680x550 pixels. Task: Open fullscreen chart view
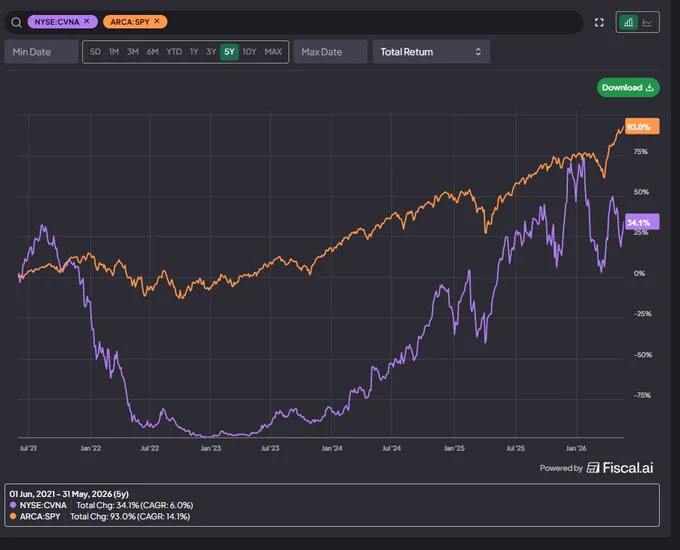[599, 23]
